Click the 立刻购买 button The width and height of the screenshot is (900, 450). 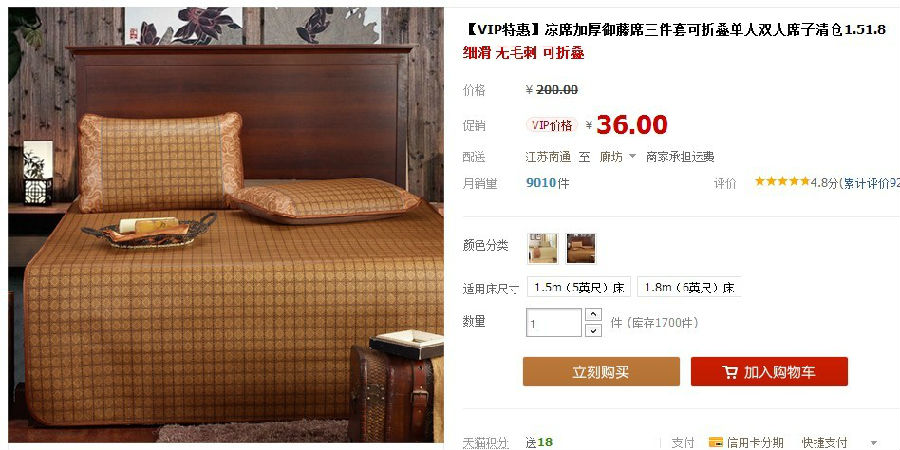coord(602,372)
